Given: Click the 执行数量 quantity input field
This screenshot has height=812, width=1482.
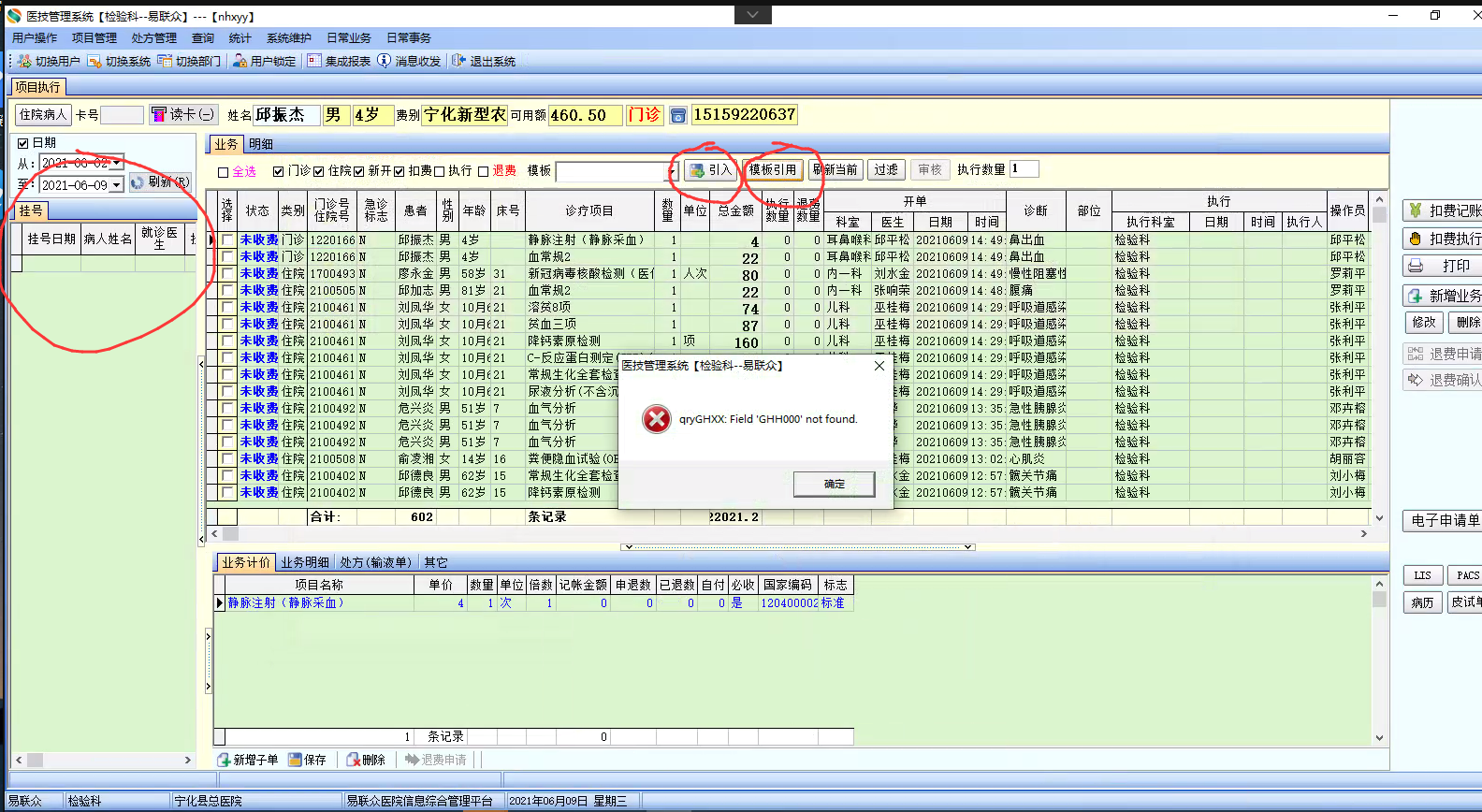Looking at the screenshot, I should click(x=1024, y=169).
